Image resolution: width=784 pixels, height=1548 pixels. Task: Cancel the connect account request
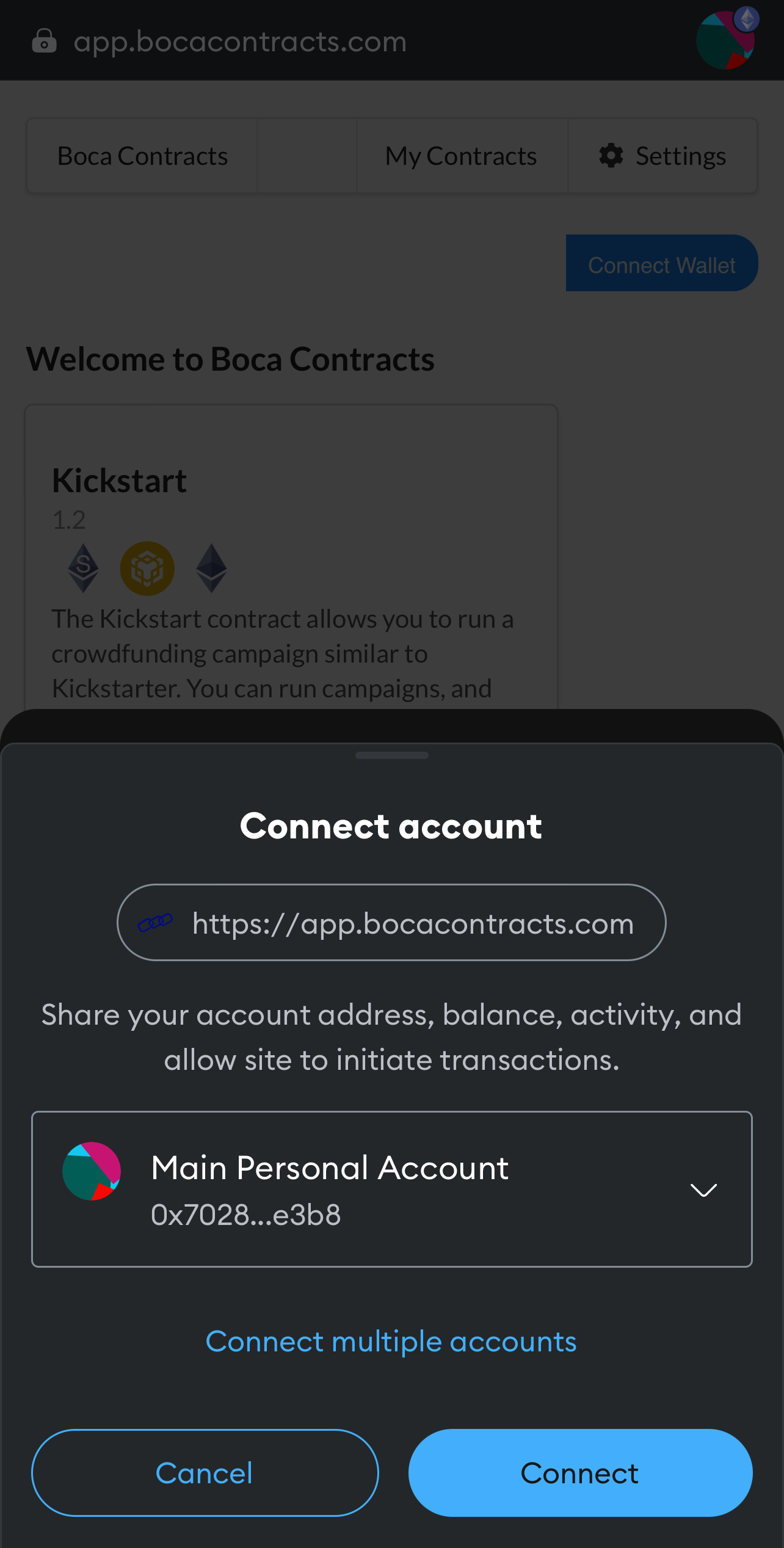click(205, 1473)
